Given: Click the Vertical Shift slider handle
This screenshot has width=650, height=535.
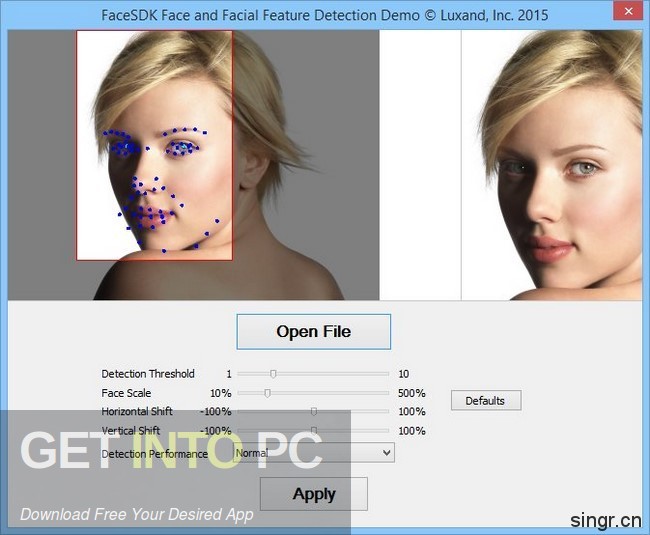Looking at the screenshot, I should tap(314, 431).
